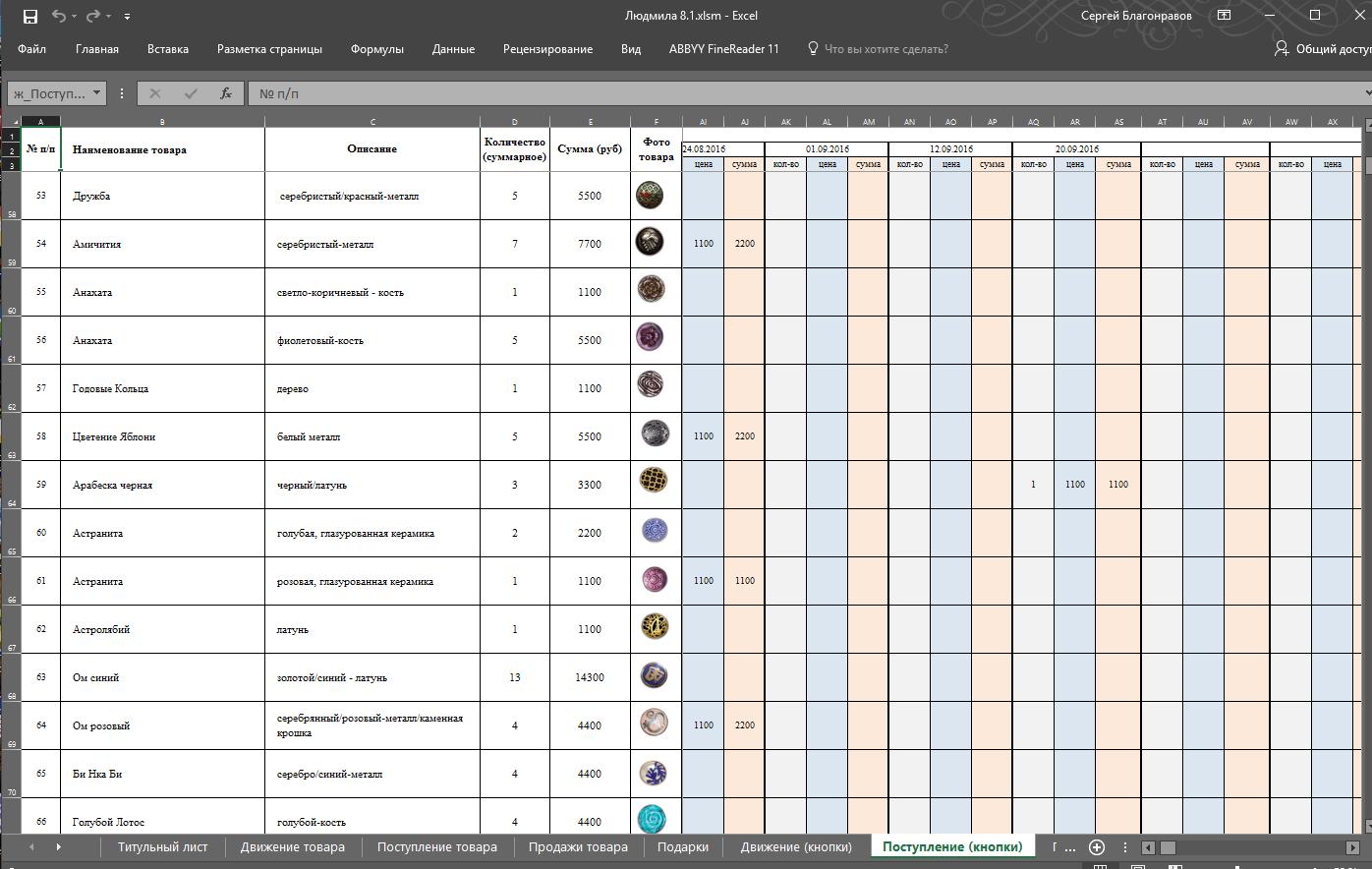Click the button photo in row 55 Анахата
Viewport: 1372px width, 869px height.
point(651,289)
